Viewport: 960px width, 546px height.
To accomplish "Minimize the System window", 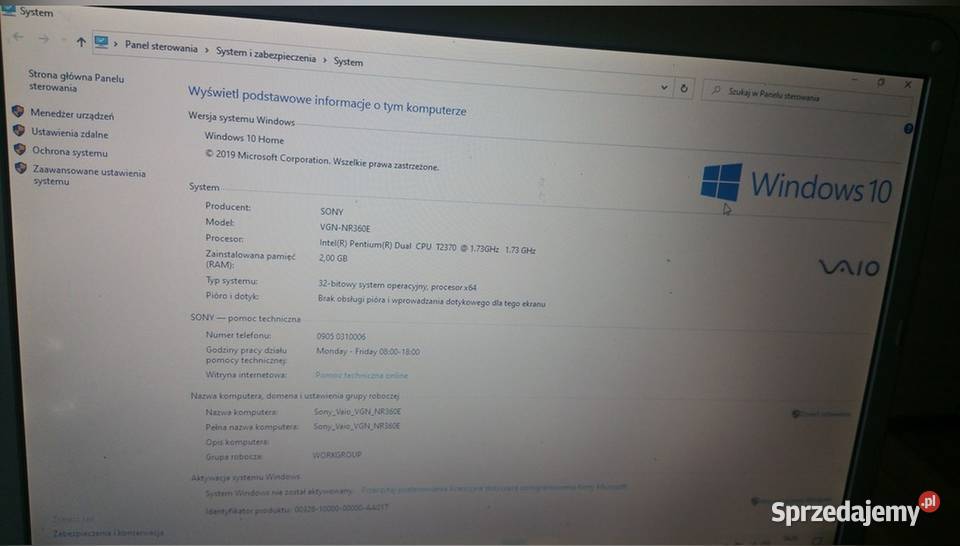I will point(855,80).
